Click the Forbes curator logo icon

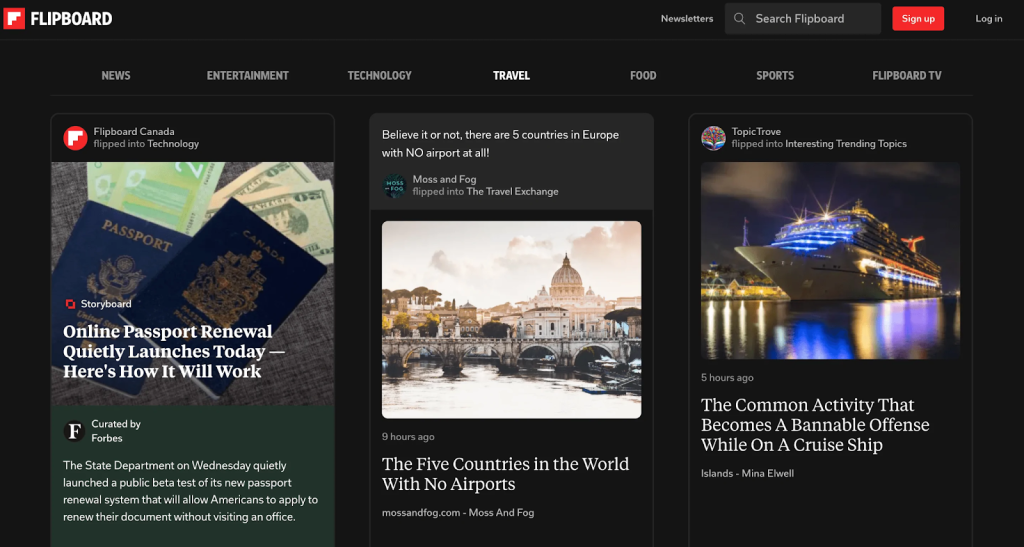tap(74, 431)
